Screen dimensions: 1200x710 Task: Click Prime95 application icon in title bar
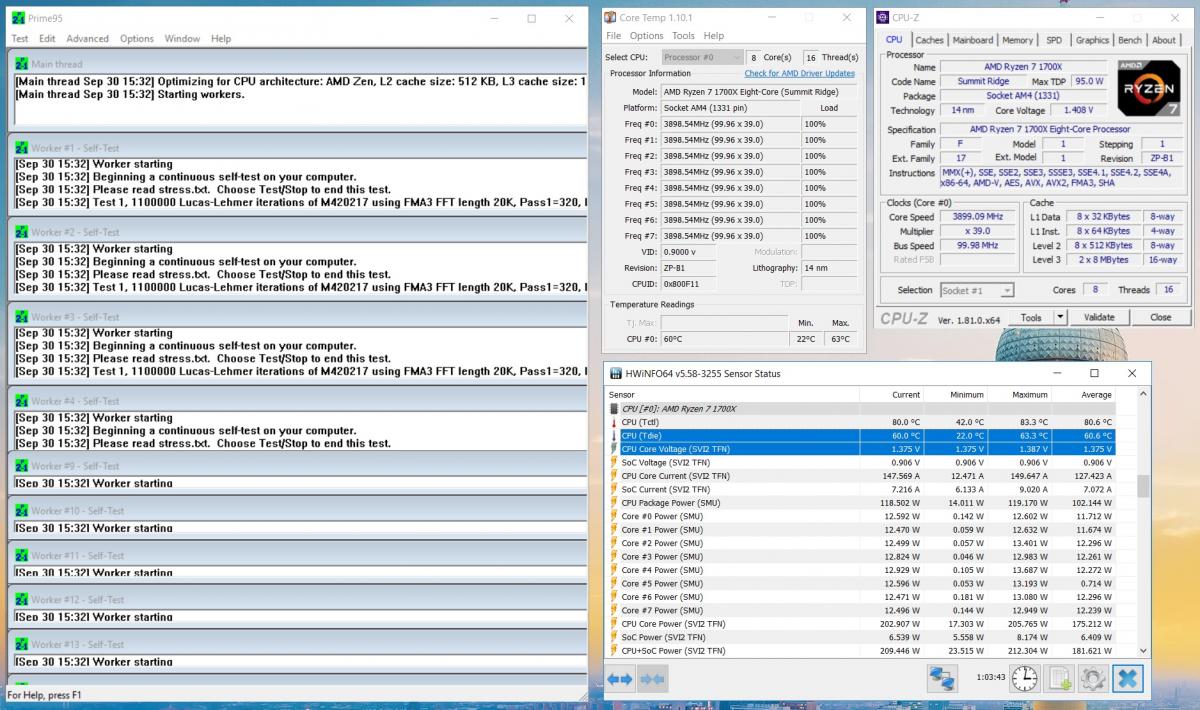tap(18, 18)
